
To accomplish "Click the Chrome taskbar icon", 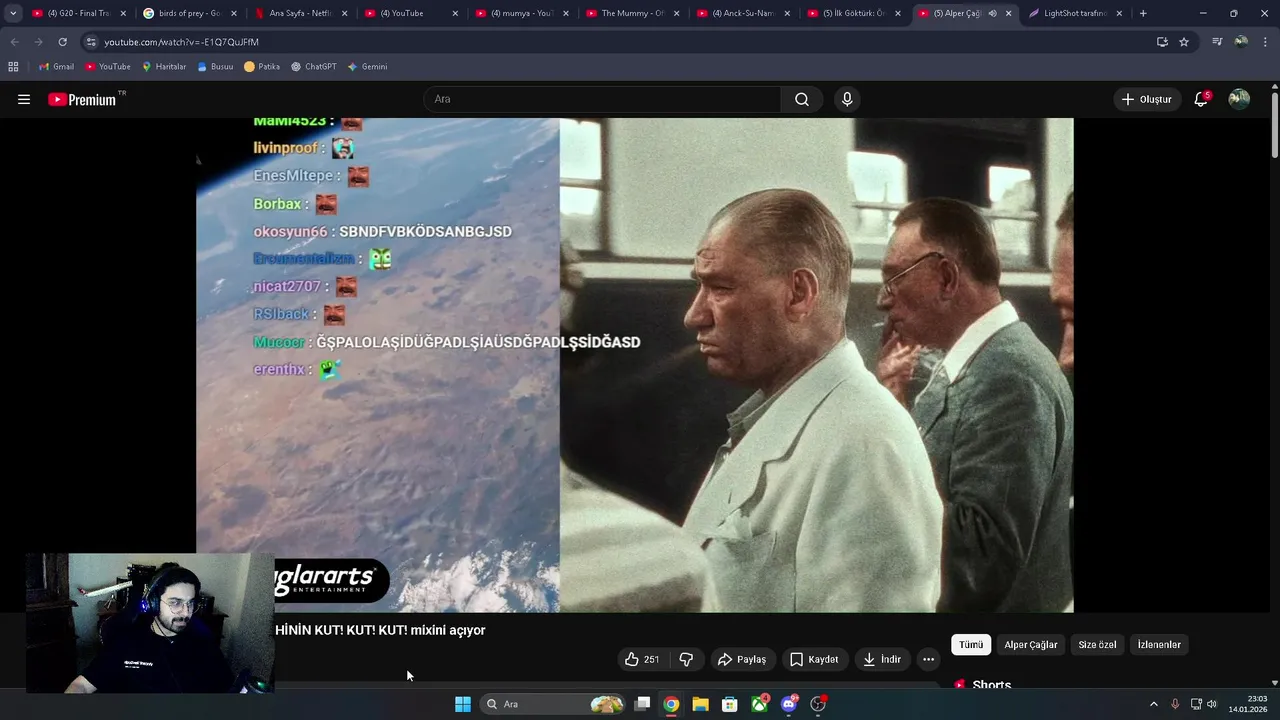I will (x=671, y=704).
